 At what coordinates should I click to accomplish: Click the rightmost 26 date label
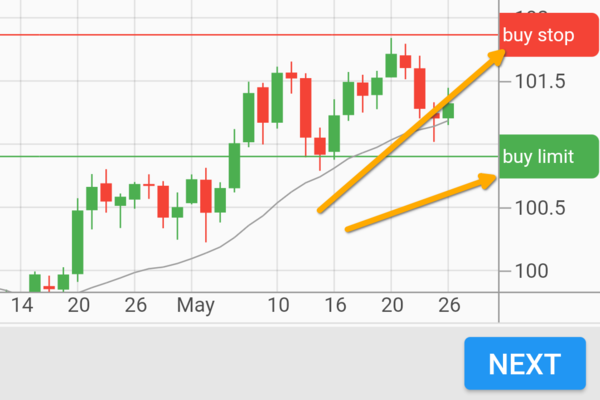(x=449, y=304)
